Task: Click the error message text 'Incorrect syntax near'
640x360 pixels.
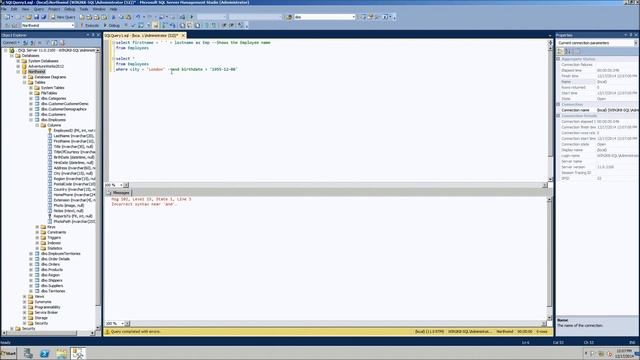Action: coord(144,204)
